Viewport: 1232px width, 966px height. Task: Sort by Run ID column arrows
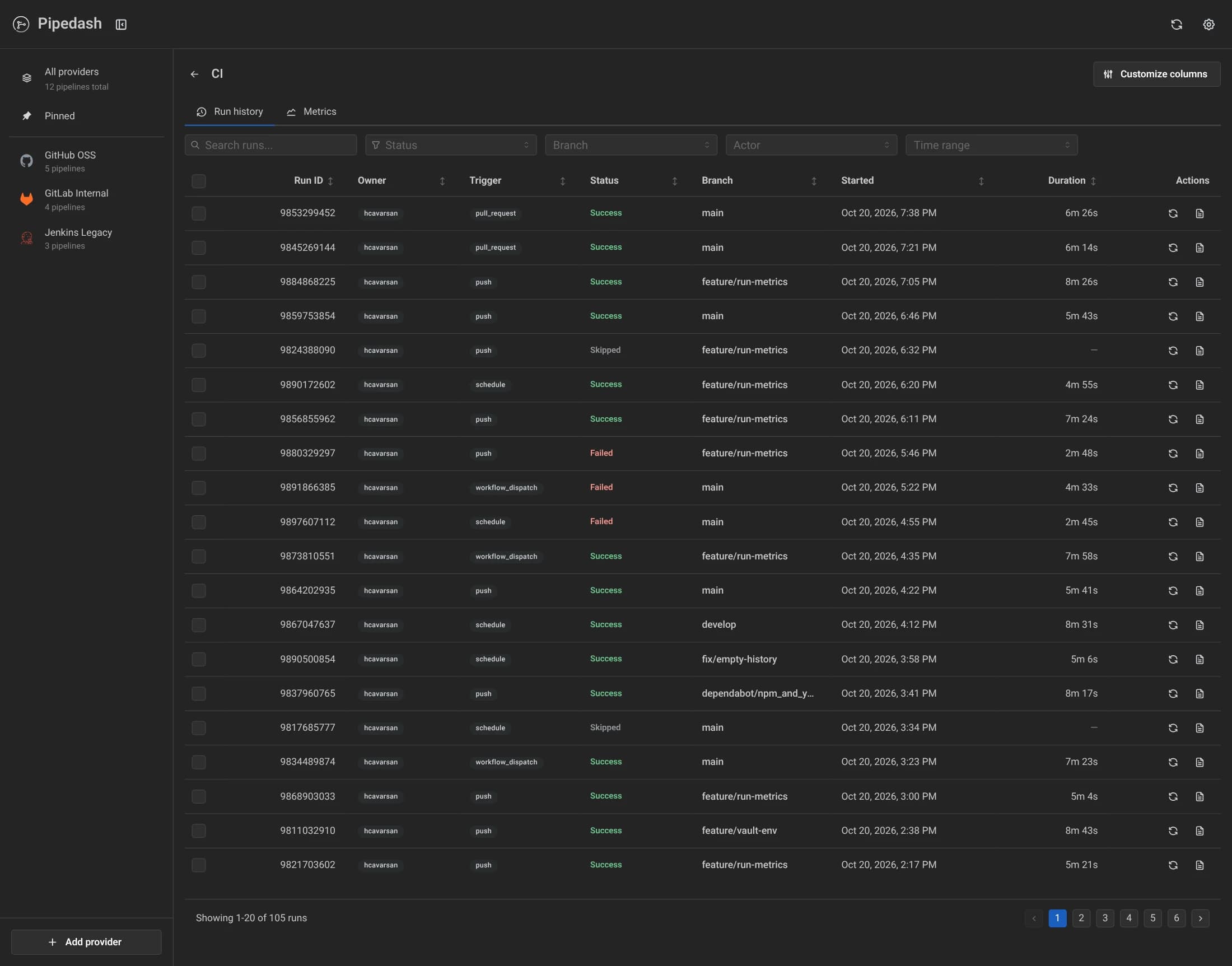pyautogui.click(x=330, y=181)
